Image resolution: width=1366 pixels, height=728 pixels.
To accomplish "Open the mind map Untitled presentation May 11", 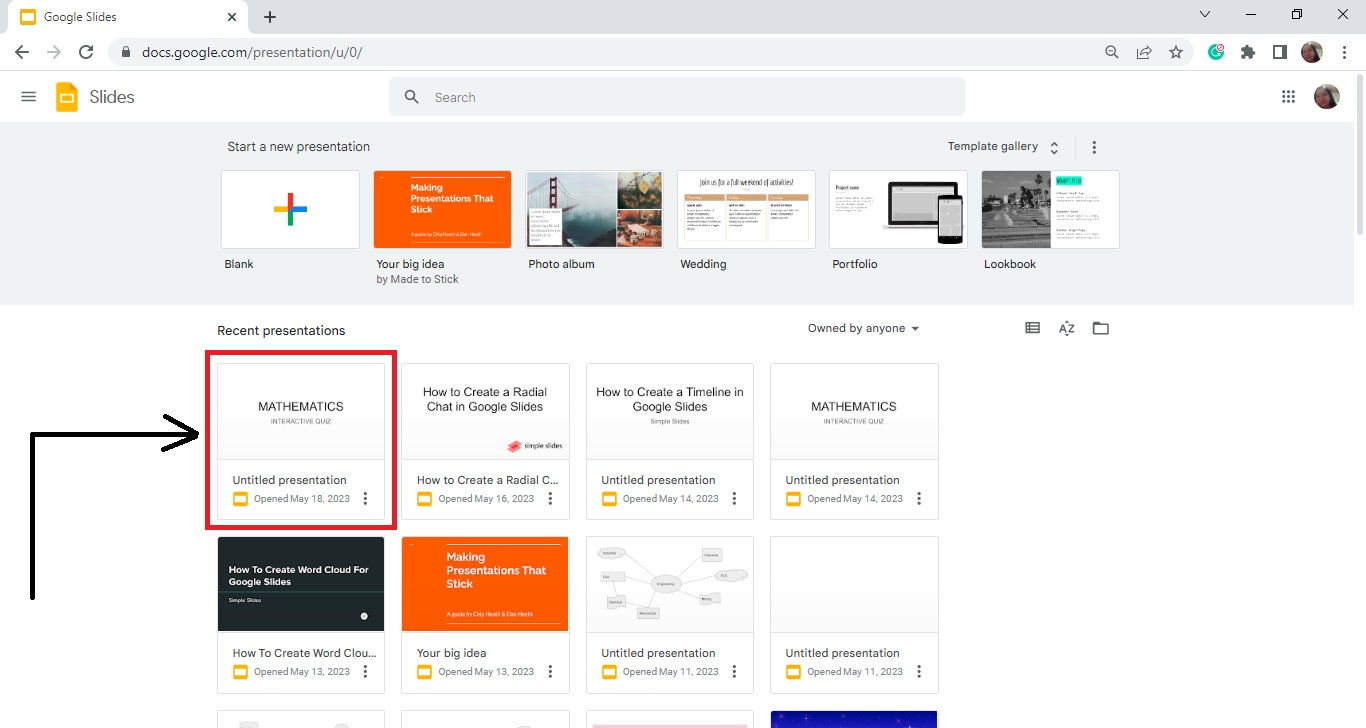I will click(x=669, y=584).
